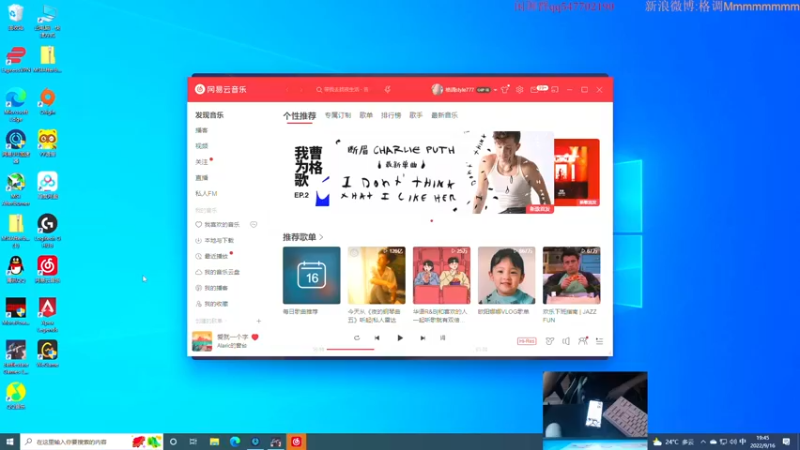
Task: Open the messages envelope icon
Action: point(534,90)
